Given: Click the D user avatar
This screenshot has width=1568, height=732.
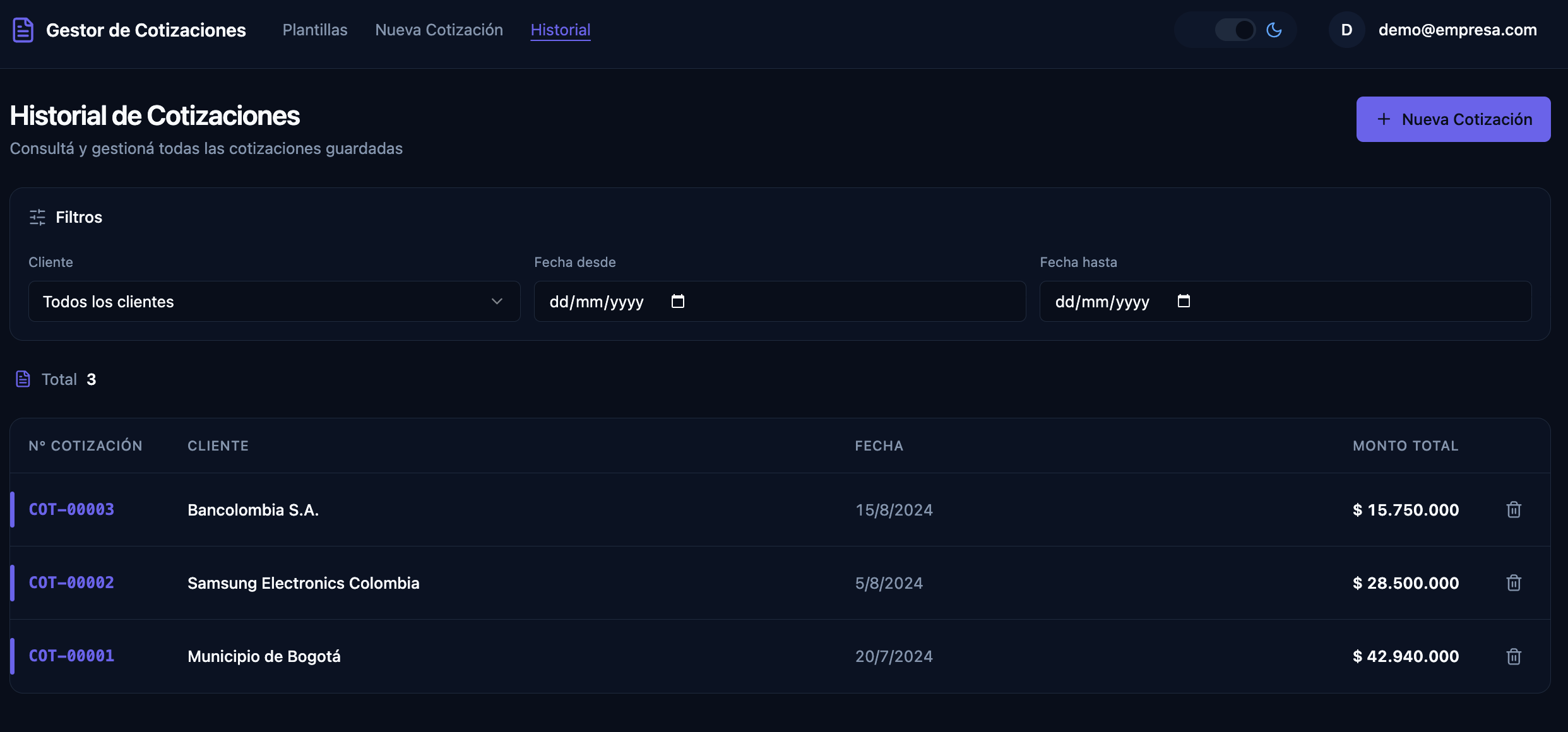Looking at the screenshot, I should point(1346,30).
